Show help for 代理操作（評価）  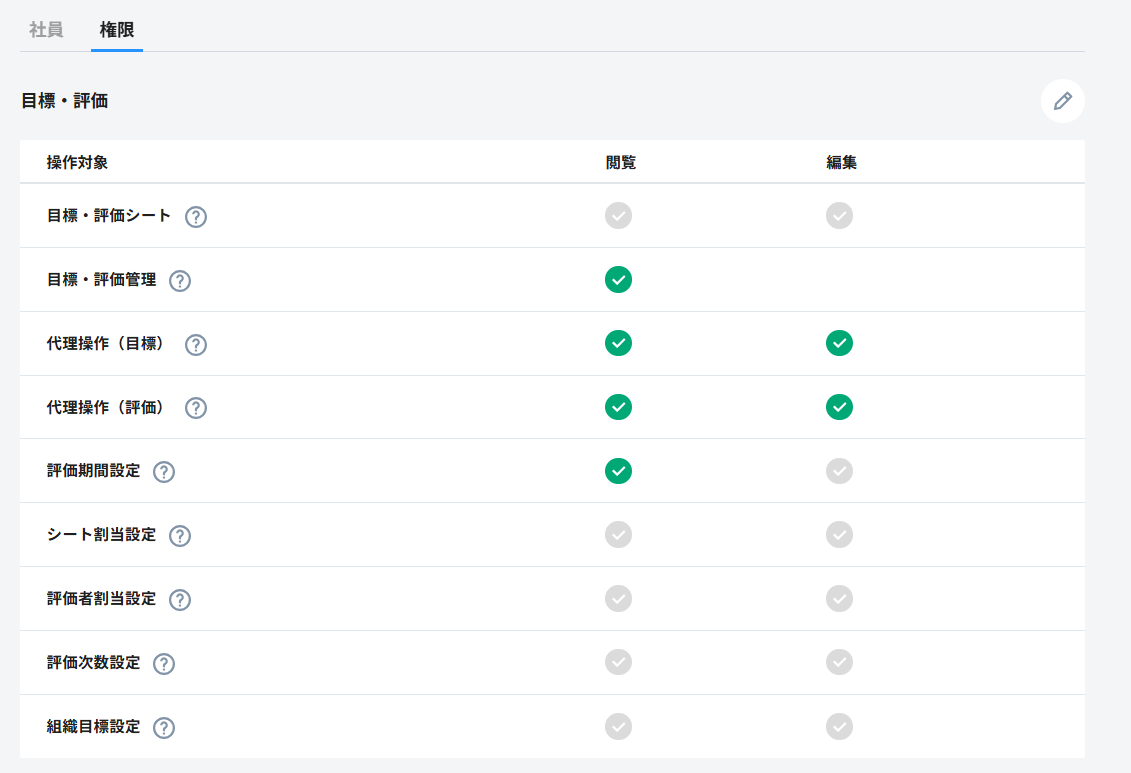196,408
